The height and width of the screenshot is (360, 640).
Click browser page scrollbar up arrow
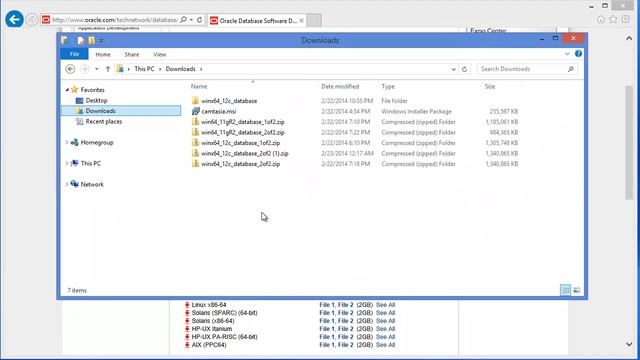[629, 38]
